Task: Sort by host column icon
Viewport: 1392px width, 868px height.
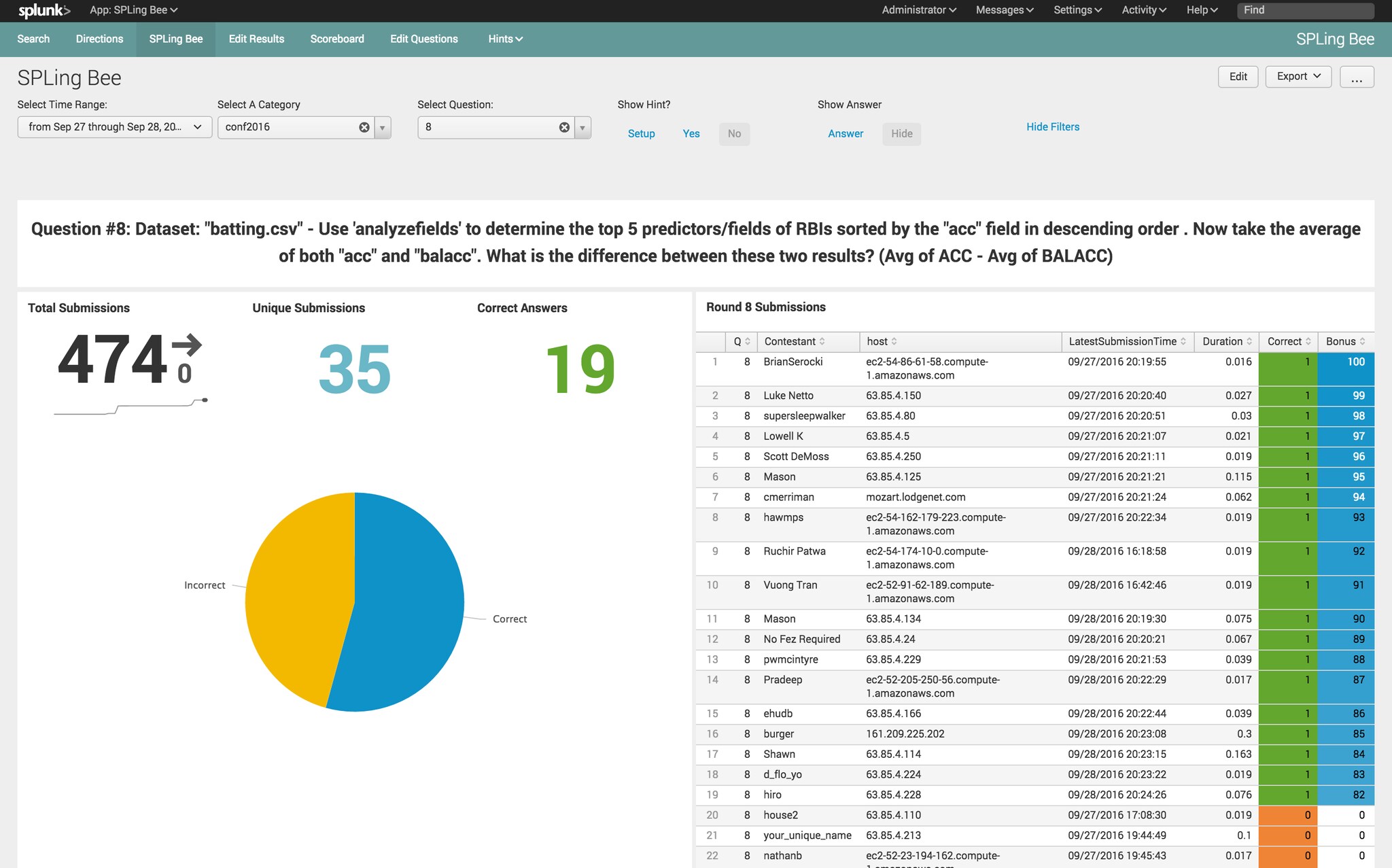Action: [x=894, y=342]
